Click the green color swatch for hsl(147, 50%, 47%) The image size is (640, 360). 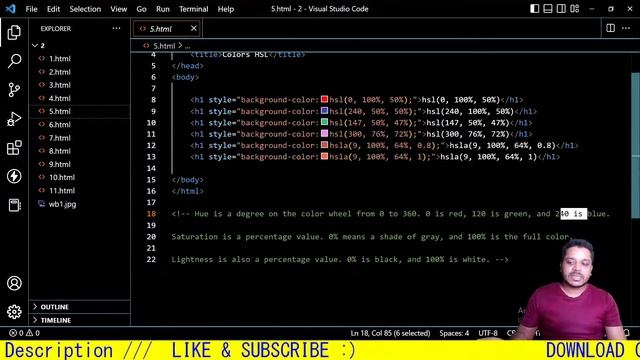(x=324, y=122)
